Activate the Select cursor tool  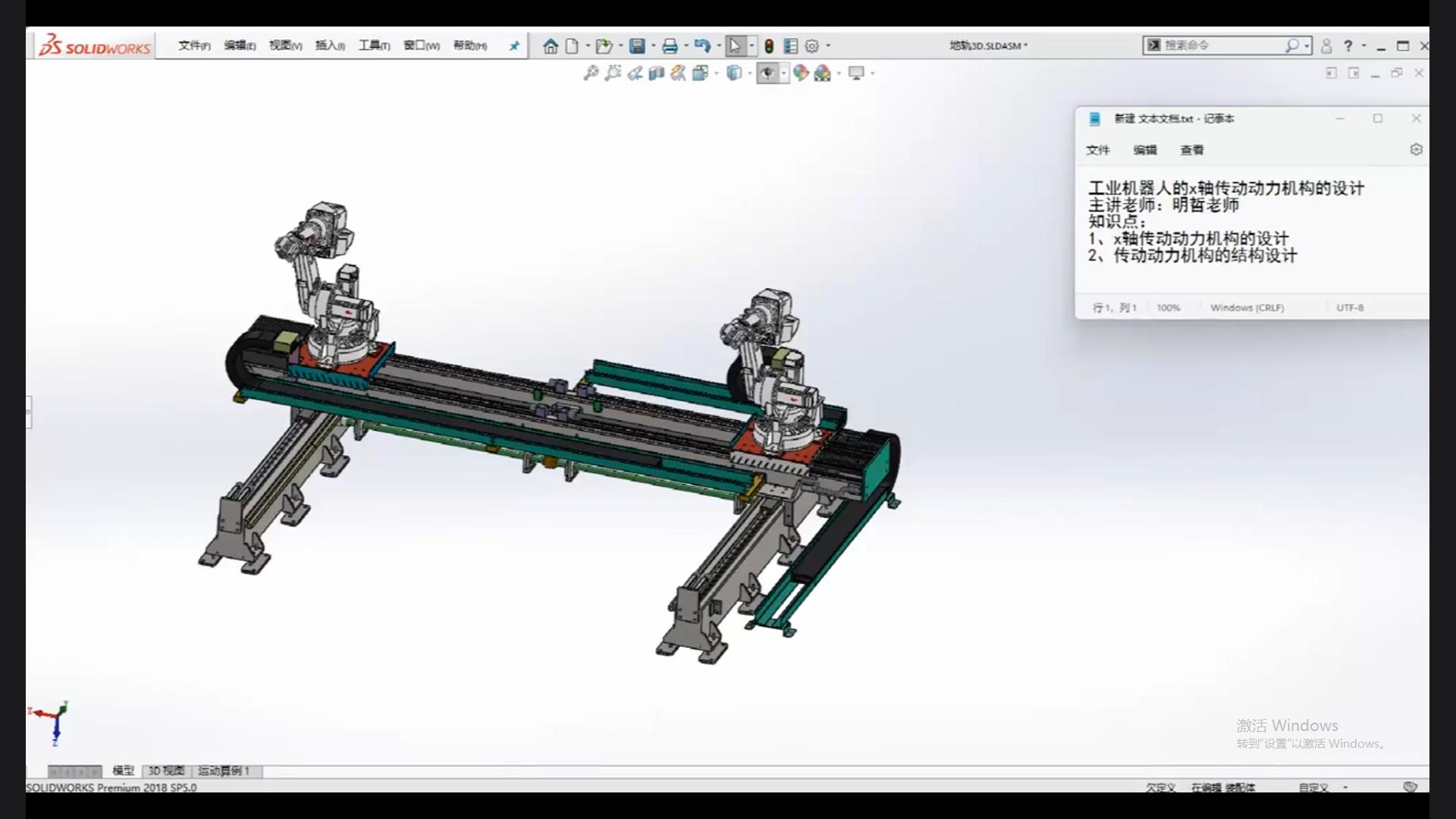click(735, 46)
